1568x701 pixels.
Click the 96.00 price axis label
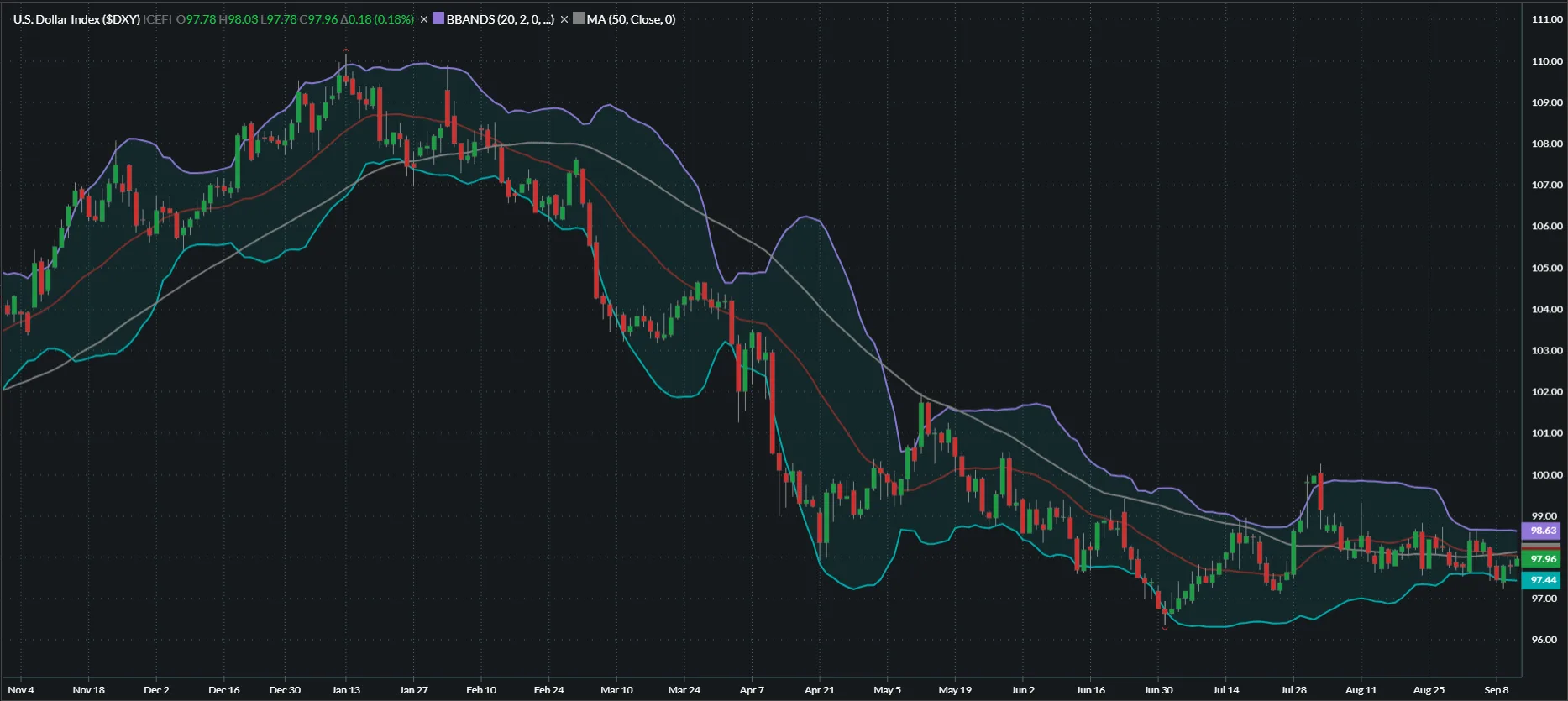[x=1544, y=640]
